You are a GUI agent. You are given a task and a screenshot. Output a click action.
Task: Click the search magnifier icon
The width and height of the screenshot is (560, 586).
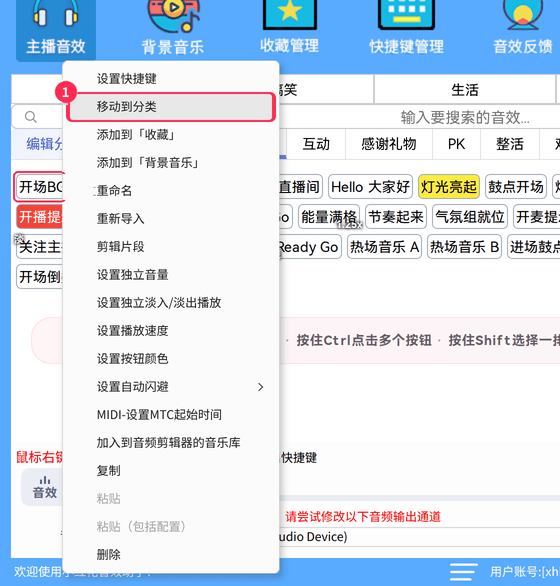[x=31, y=117]
